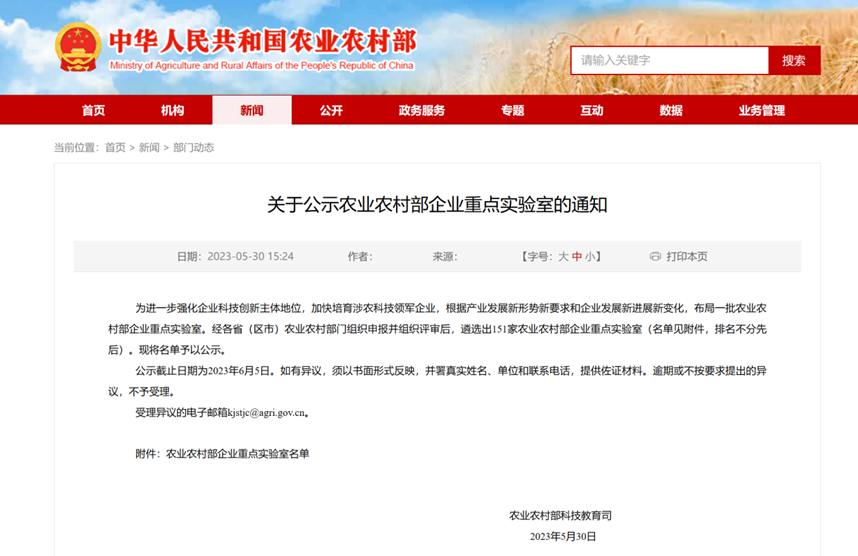The height and width of the screenshot is (556, 858).
Task: Click the English Ministry of Agriculture subtitle
Action: coord(262,66)
